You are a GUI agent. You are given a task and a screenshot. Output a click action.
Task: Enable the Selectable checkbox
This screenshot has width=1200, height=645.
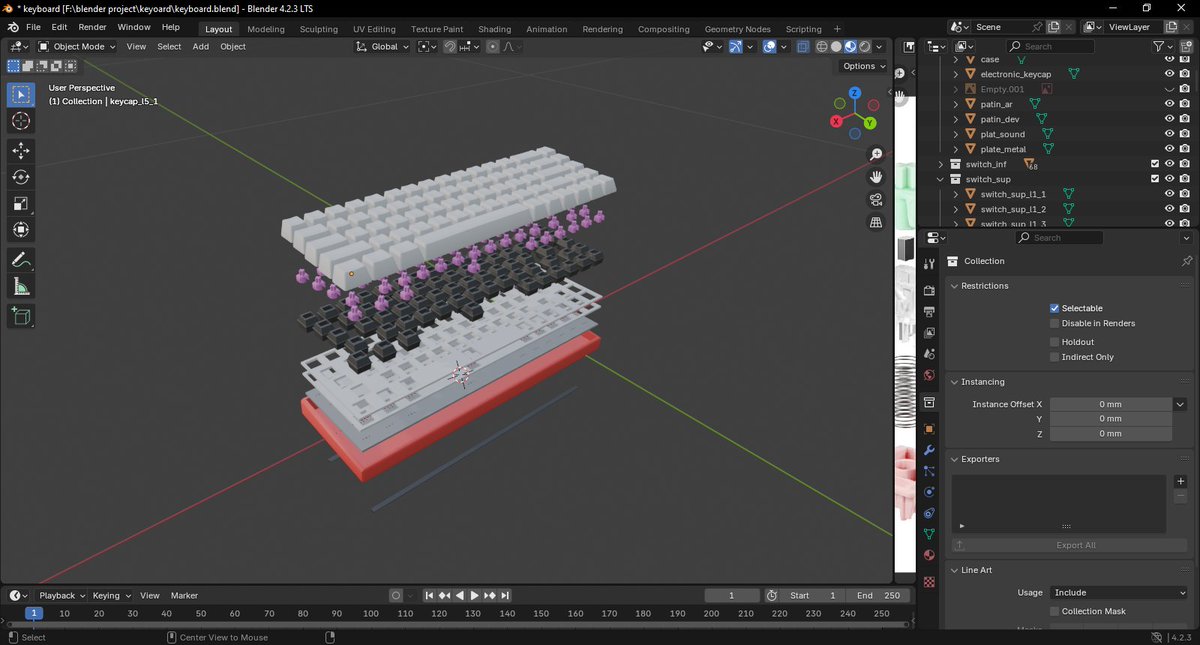(1054, 308)
